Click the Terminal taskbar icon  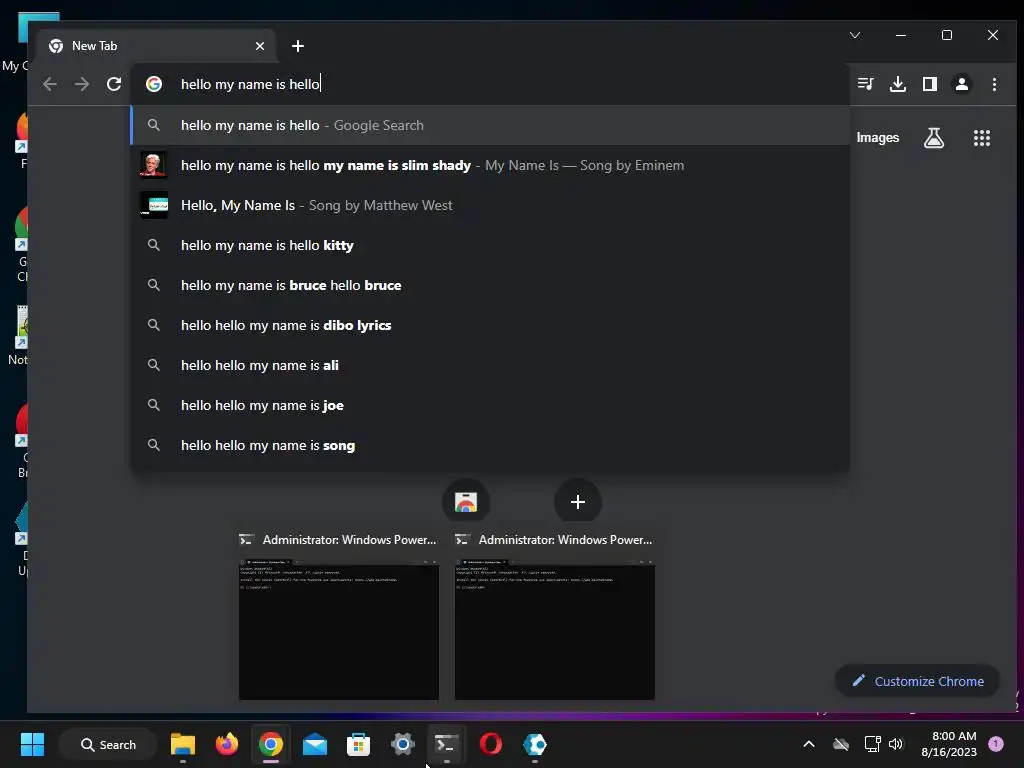coord(446,744)
